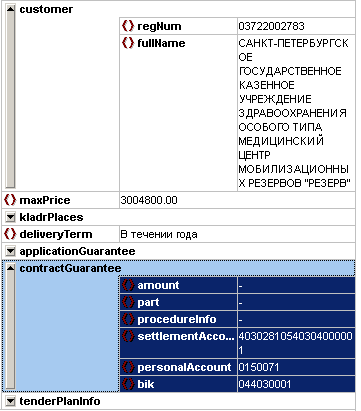Expand the kladrPlaces node
Image resolution: width=361 pixels, height=411 pixels.
coord(11,217)
